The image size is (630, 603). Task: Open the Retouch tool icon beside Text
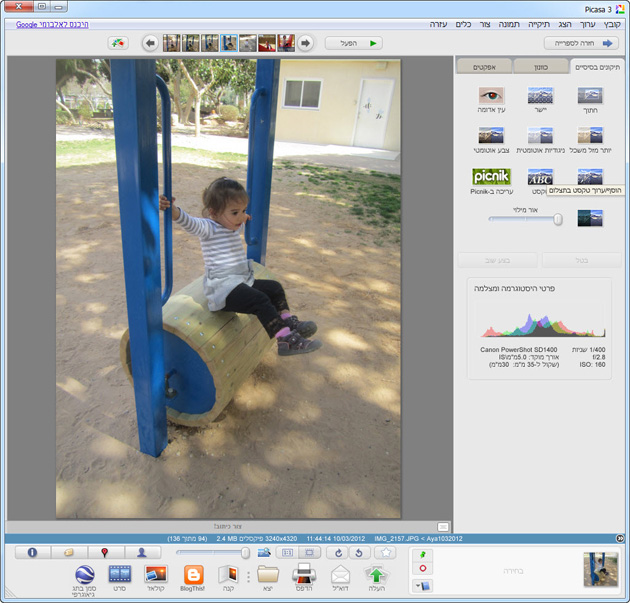click(590, 176)
